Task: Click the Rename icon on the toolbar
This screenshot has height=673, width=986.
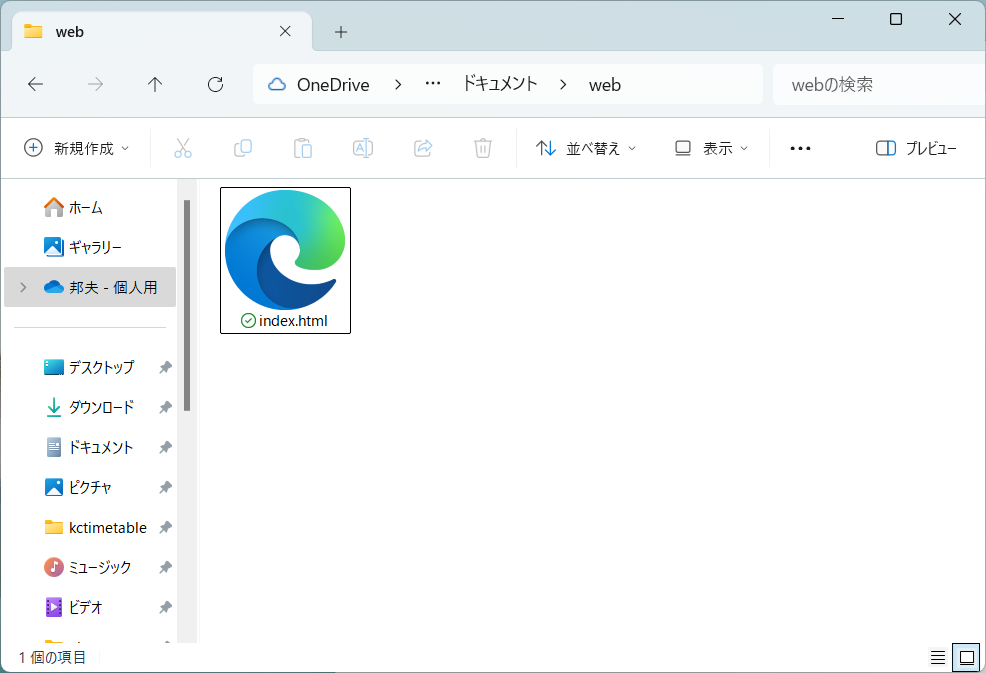Action: pyautogui.click(x=362, y=147)
